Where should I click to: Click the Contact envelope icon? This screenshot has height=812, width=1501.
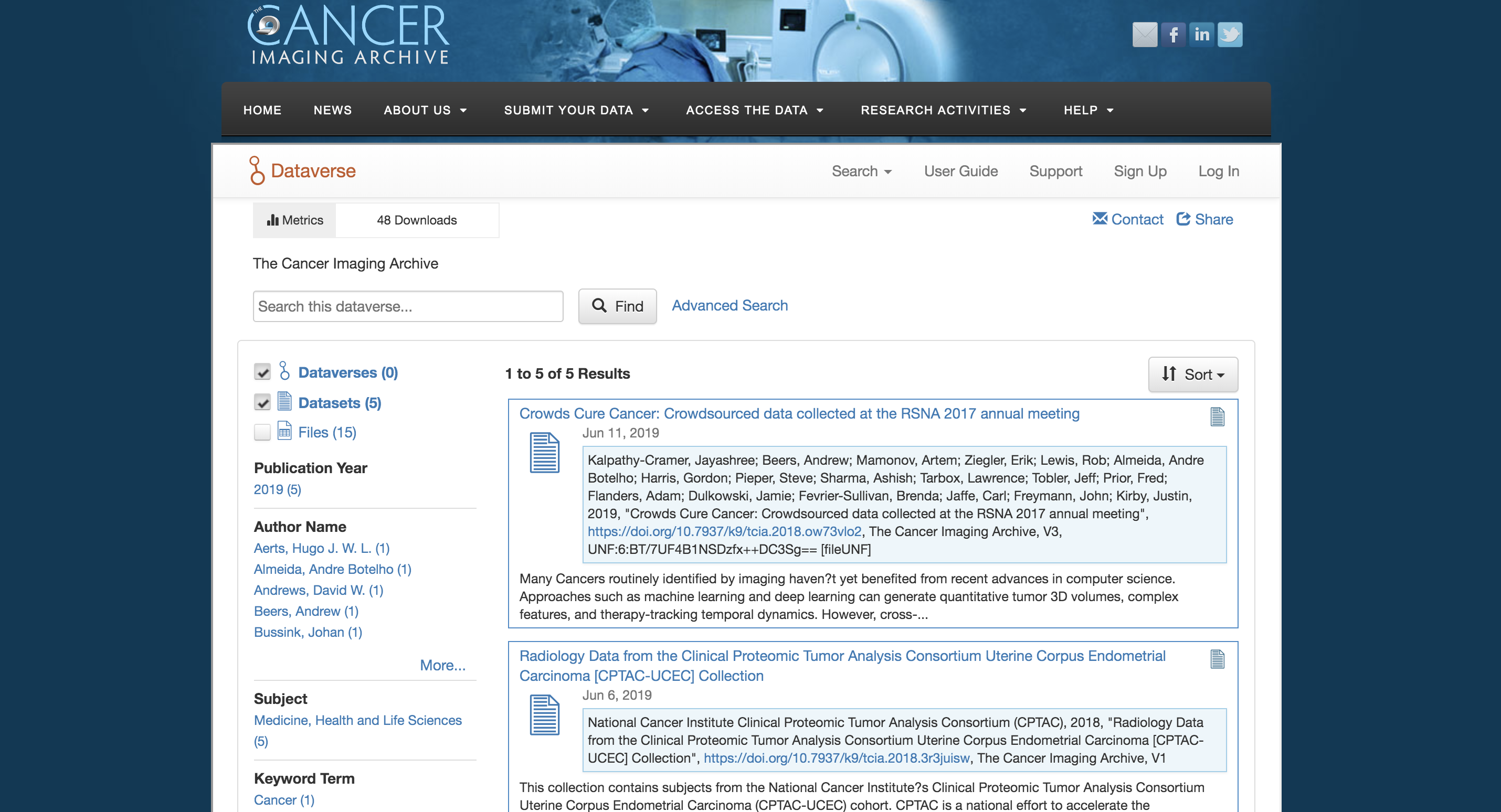point(1100,218)
